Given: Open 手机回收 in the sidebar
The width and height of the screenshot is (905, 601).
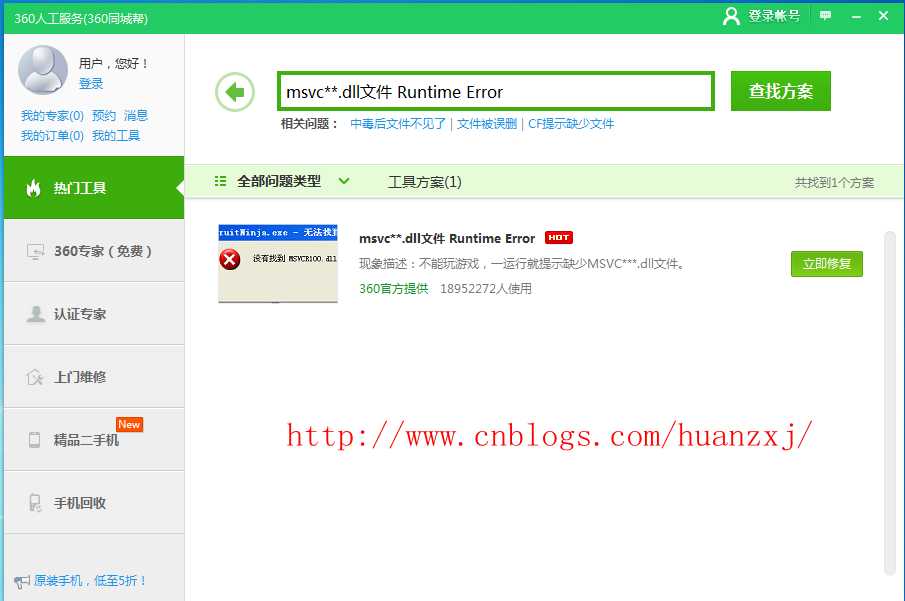Looking at the screenshot, I should [x=94, y=503].
